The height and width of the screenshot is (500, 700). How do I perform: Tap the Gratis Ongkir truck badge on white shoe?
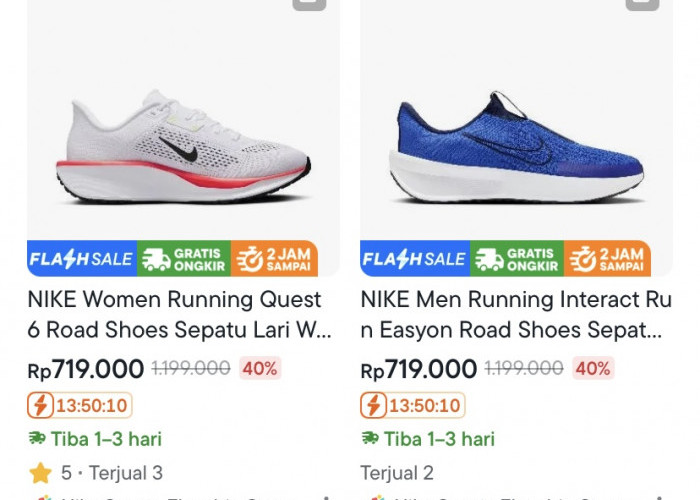pos(184,259)
